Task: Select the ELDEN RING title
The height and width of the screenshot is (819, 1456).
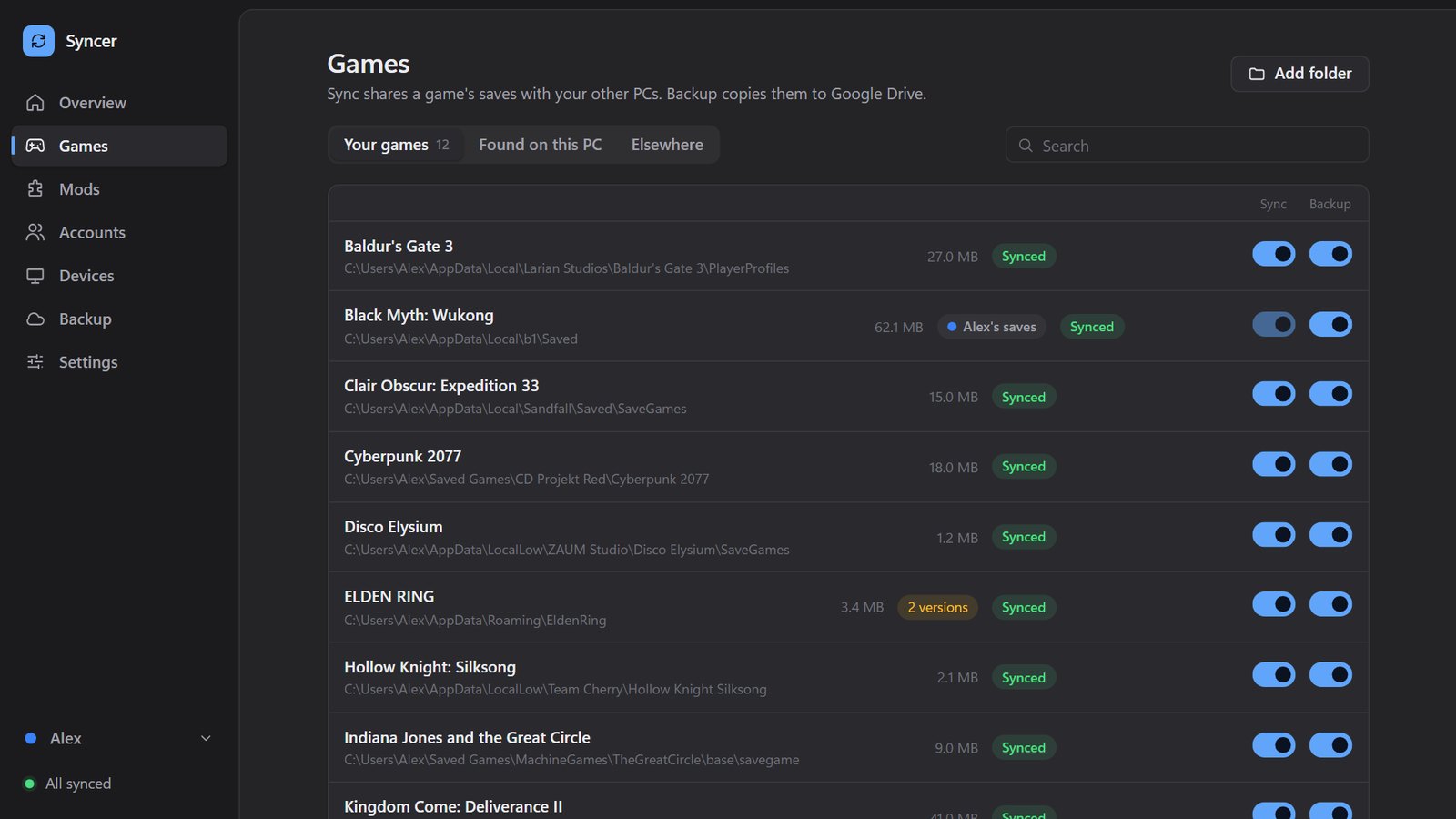Action: 389,597
